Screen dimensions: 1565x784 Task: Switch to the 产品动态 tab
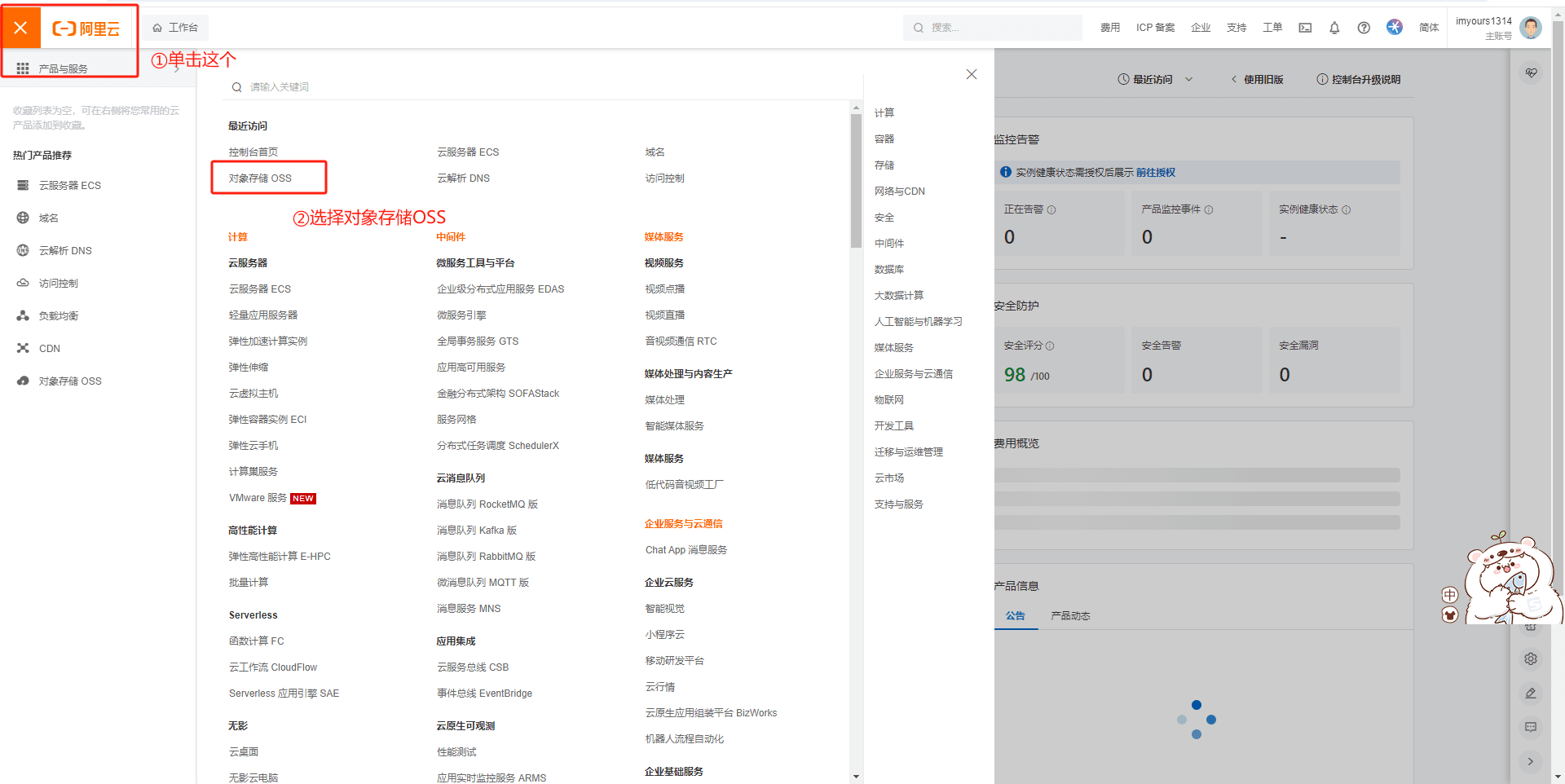[x=1070, y=616]
